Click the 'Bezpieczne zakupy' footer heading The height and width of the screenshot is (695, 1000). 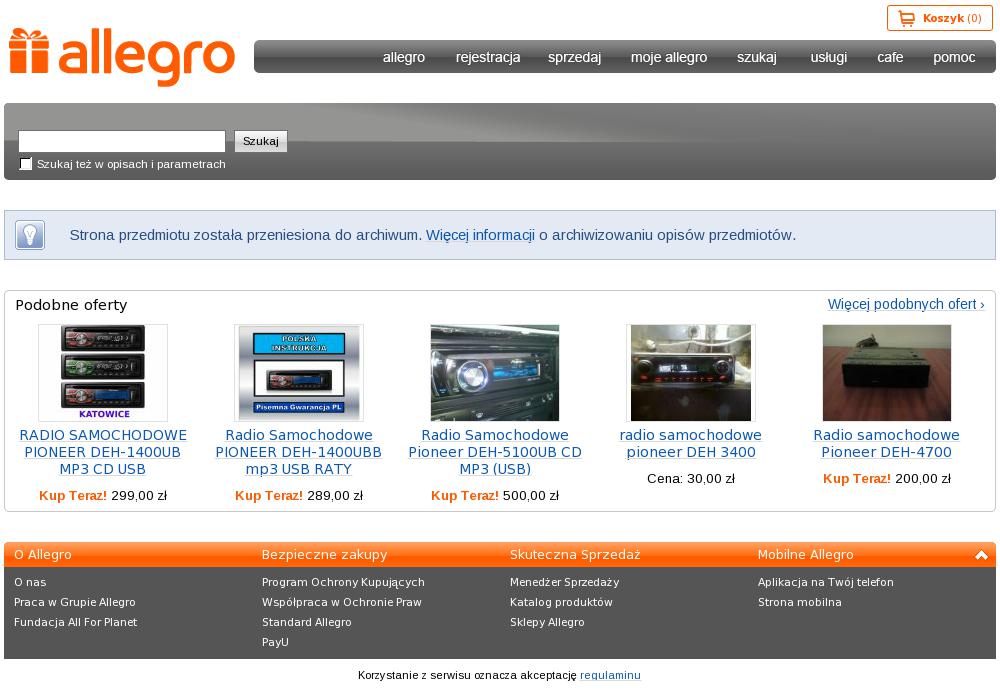pos(325,555)
